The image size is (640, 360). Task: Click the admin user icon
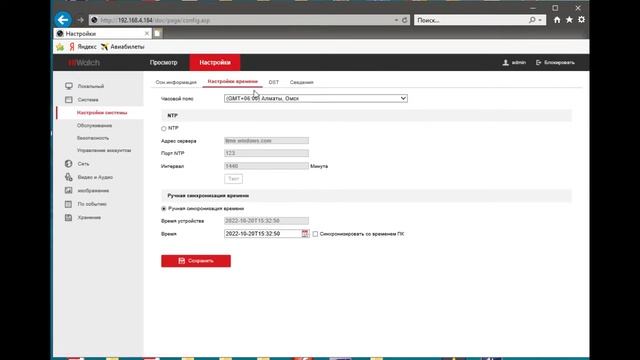pos(505,62)
